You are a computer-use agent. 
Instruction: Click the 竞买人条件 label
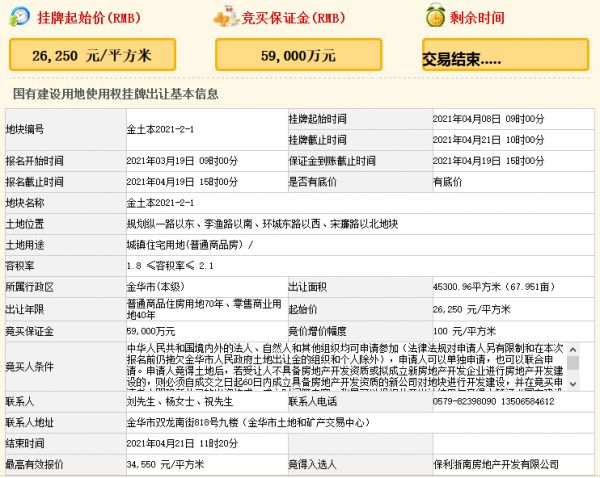click(29, 367)
